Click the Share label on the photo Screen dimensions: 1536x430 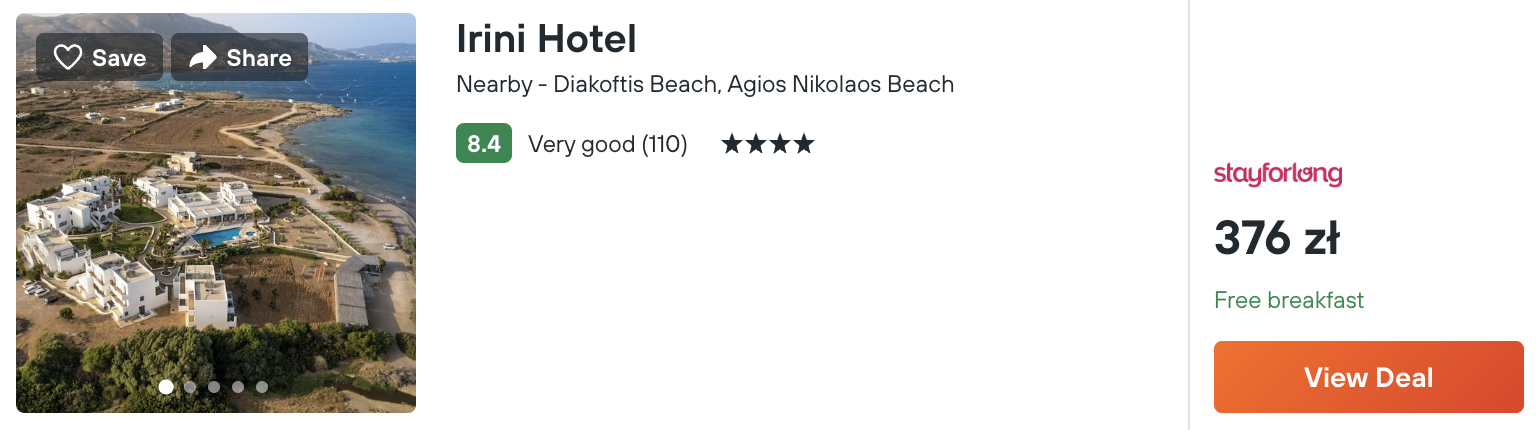[258, 58]
